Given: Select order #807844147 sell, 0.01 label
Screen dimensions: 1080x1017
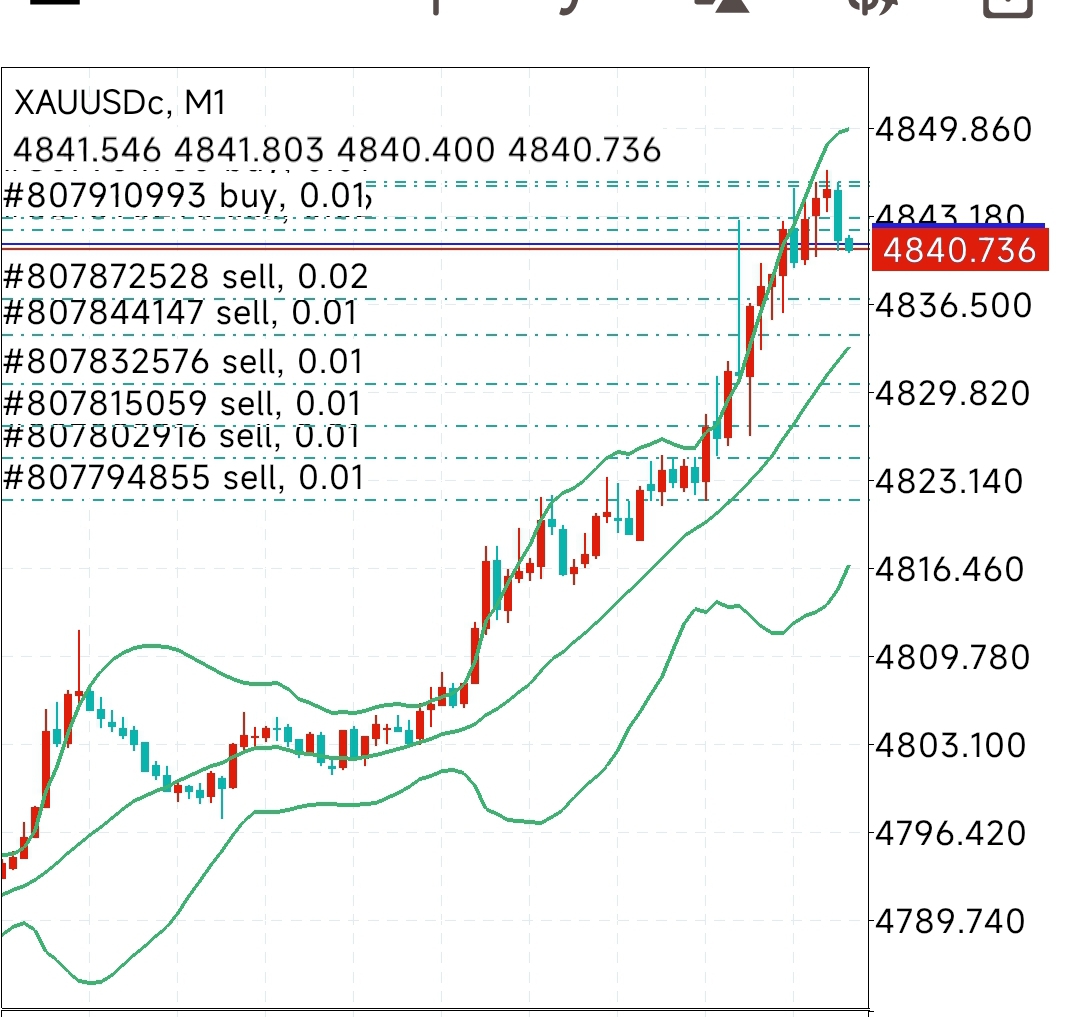Looking at the screenshot, I should [180, 313].
